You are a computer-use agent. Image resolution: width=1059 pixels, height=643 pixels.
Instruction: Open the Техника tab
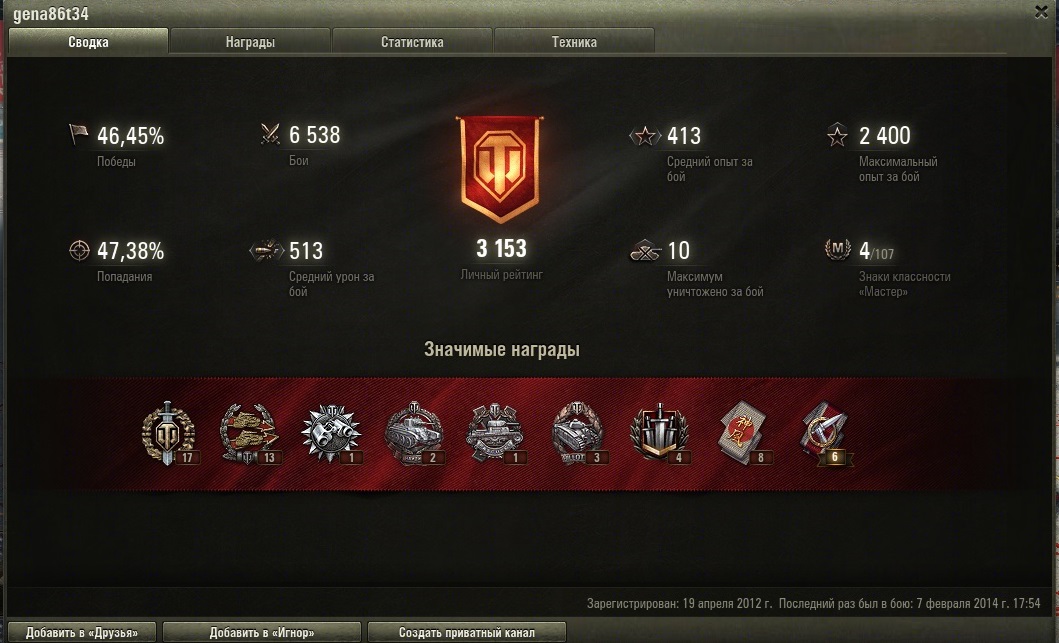pos(574,41)
